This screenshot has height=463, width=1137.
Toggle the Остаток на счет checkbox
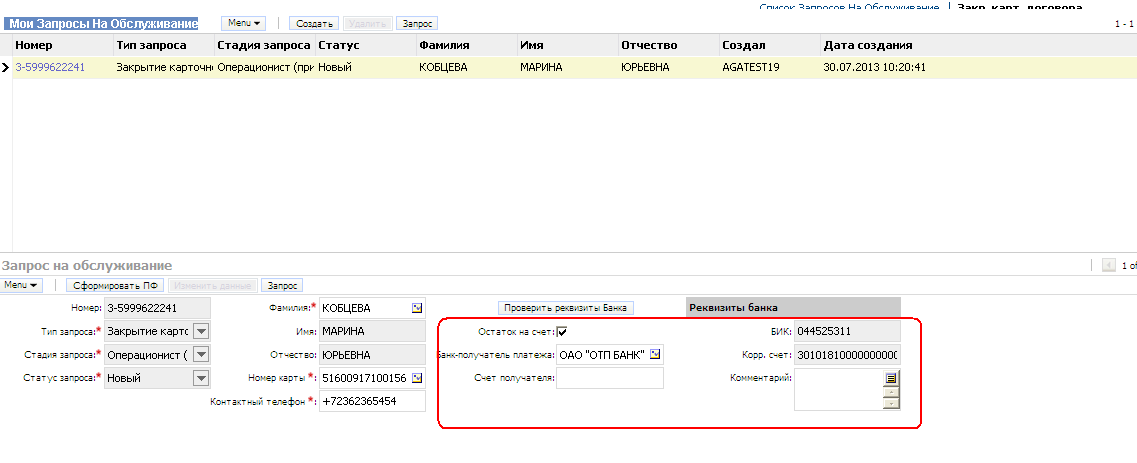[562, 332]
